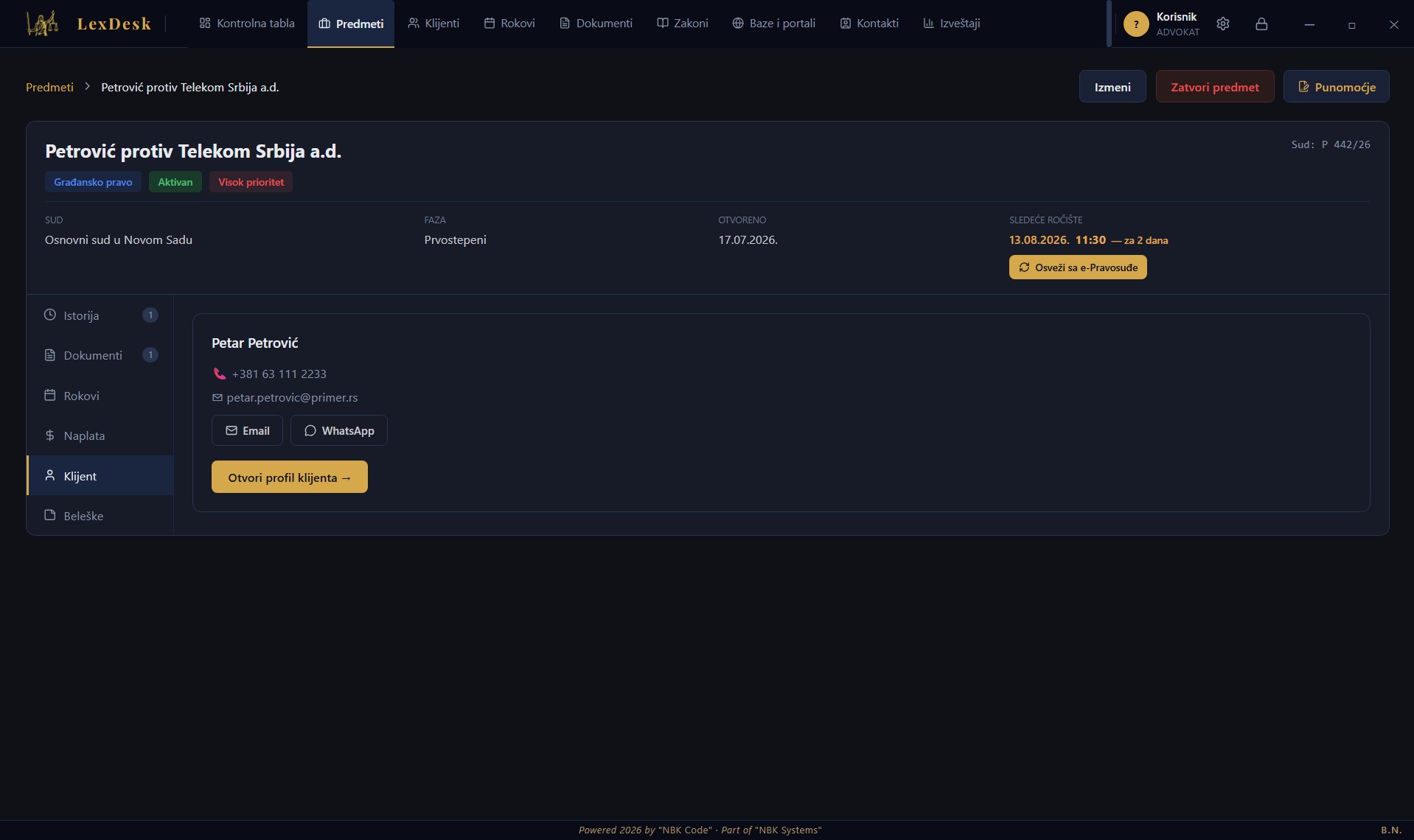Click the grid icon of Kontrolna tabla
Image resolution: width=1414 pixels, height=840 pixels.
pos(205,23)
